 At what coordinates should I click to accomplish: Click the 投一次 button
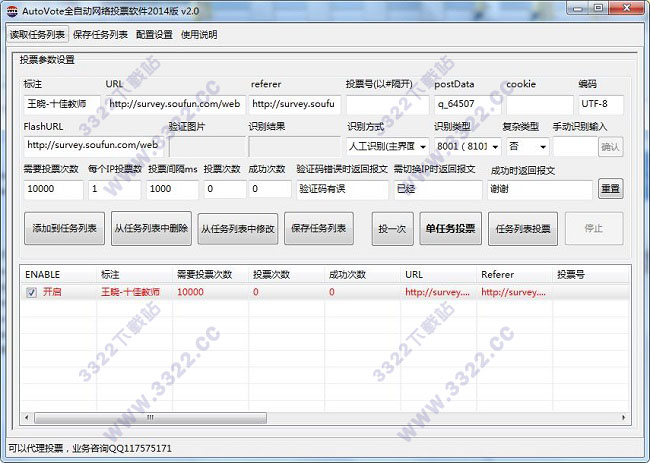[393, 228]
